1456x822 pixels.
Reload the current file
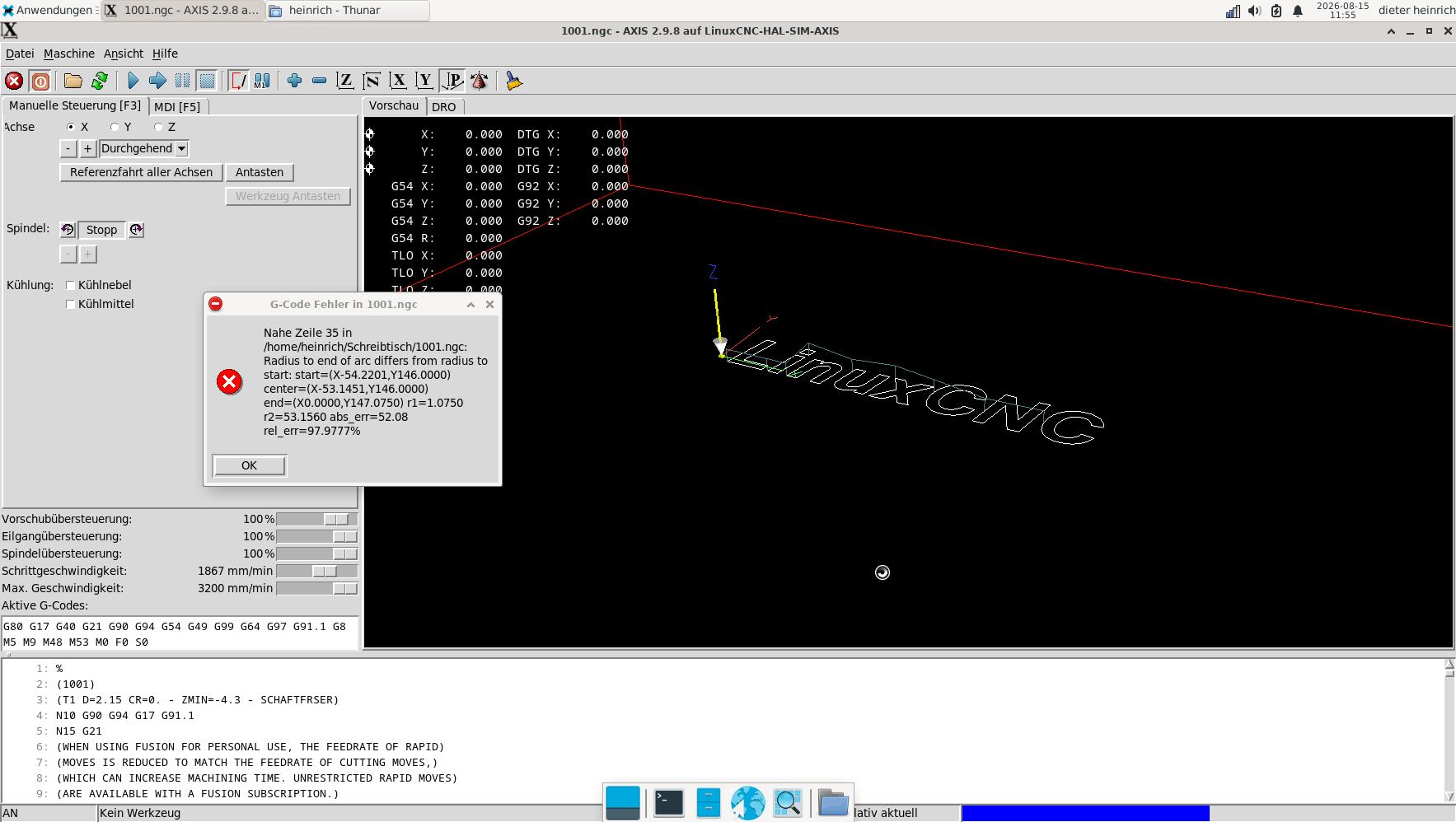[100, 81]
